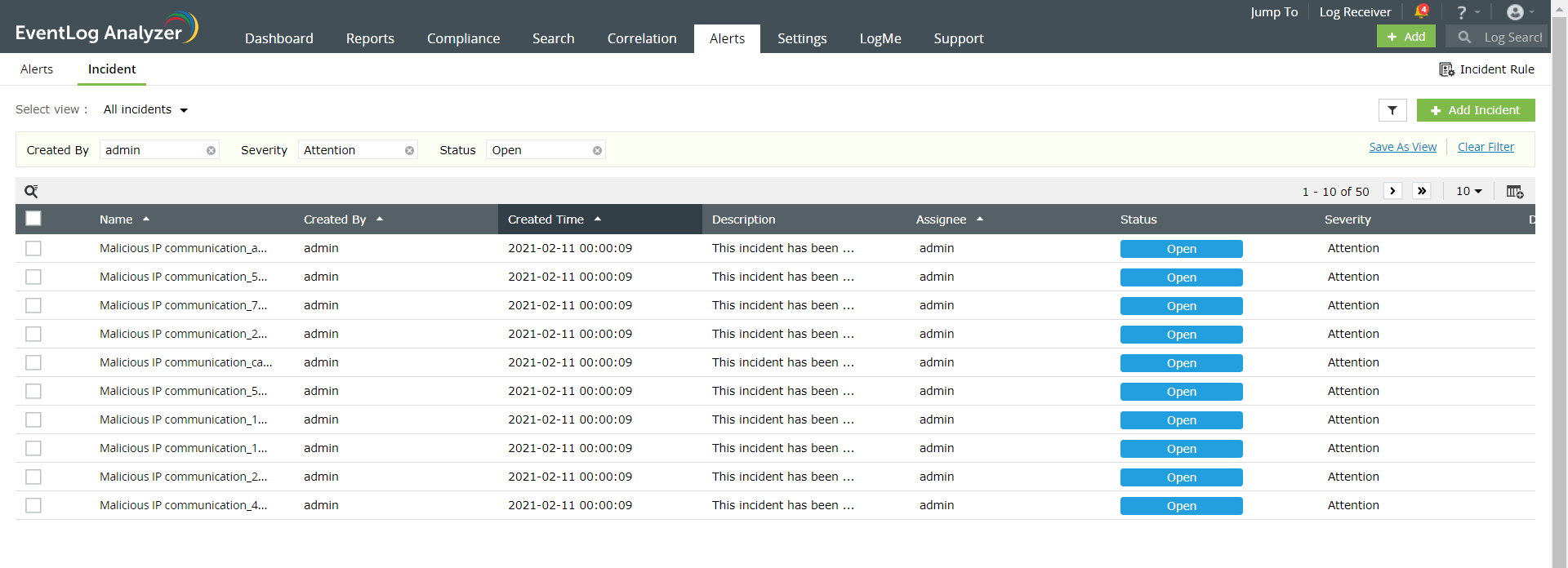Open the help question mark icon
The height and width of the screenshot is (568, 1568).
point(1462,12)
